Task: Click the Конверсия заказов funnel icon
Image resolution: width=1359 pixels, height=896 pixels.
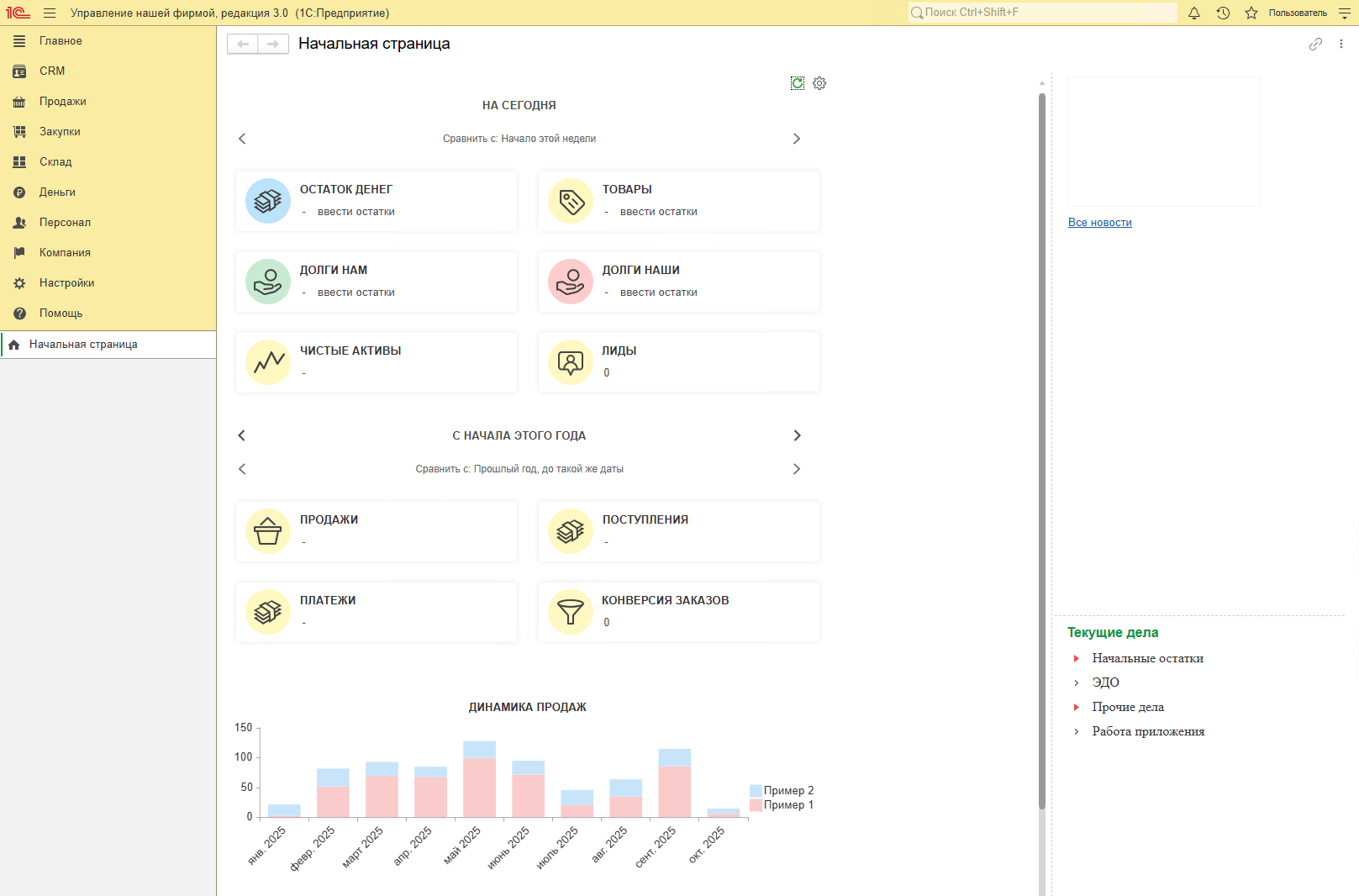Action: click(x=571, y=612)
